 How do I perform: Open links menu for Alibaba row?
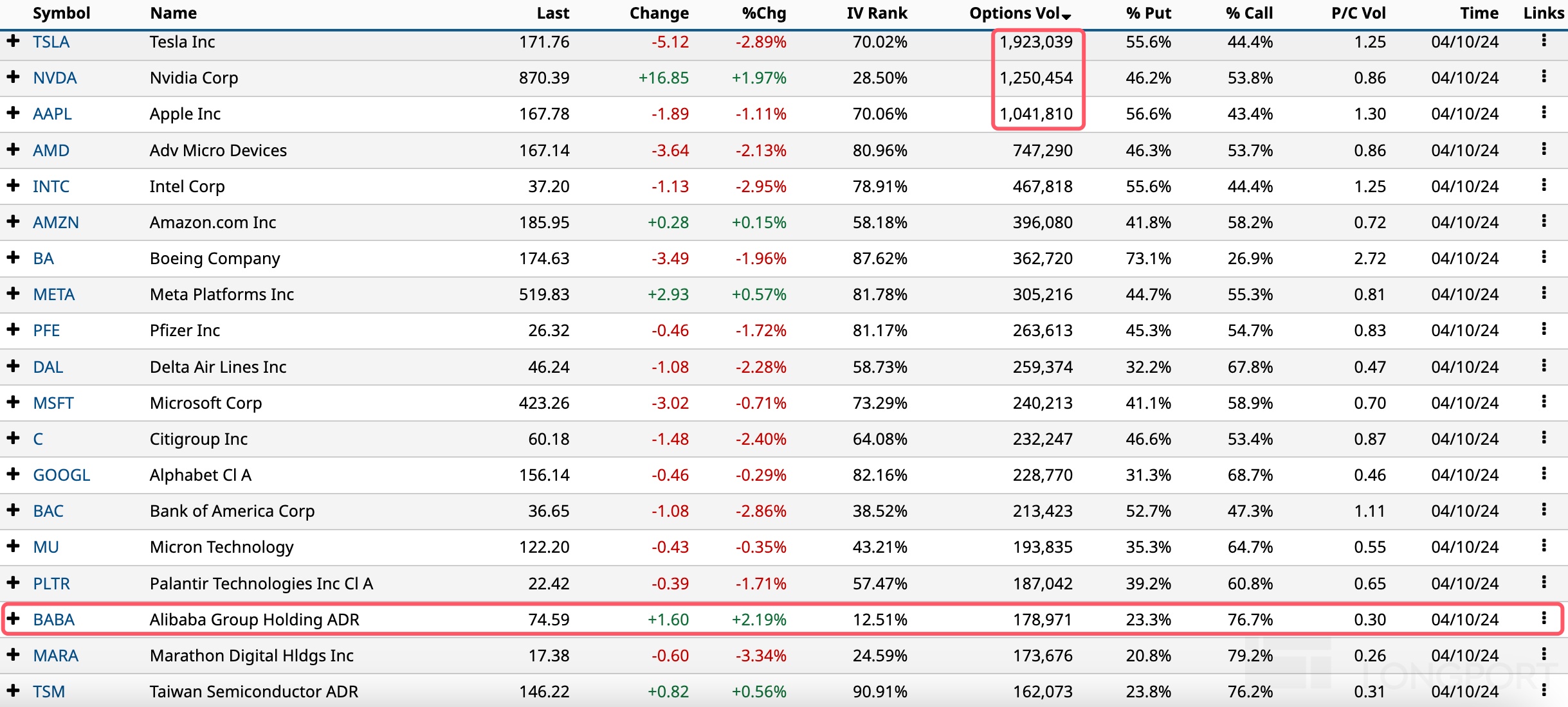point(1544,619)
